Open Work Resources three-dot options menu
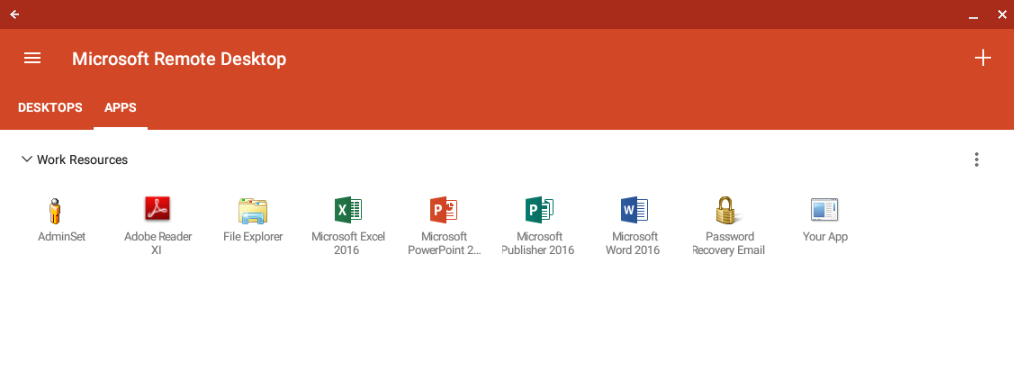The height and width of the screenshot is (389, 1014). (x=976, y=160)
